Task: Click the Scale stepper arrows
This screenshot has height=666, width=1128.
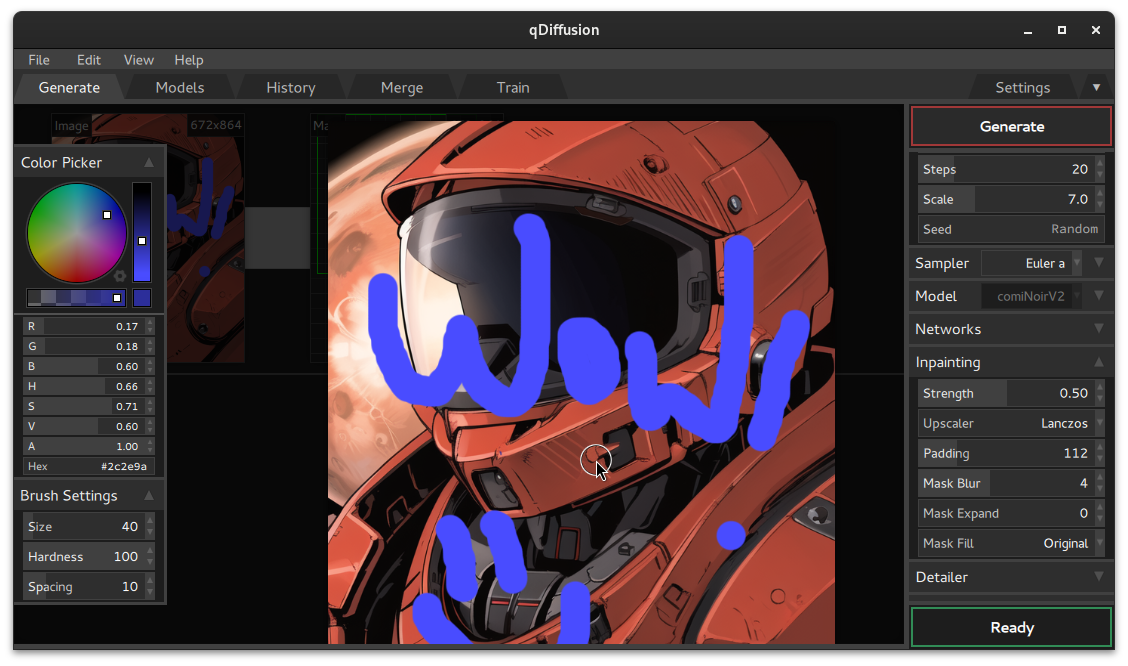Action: (x=1099, y=199)
